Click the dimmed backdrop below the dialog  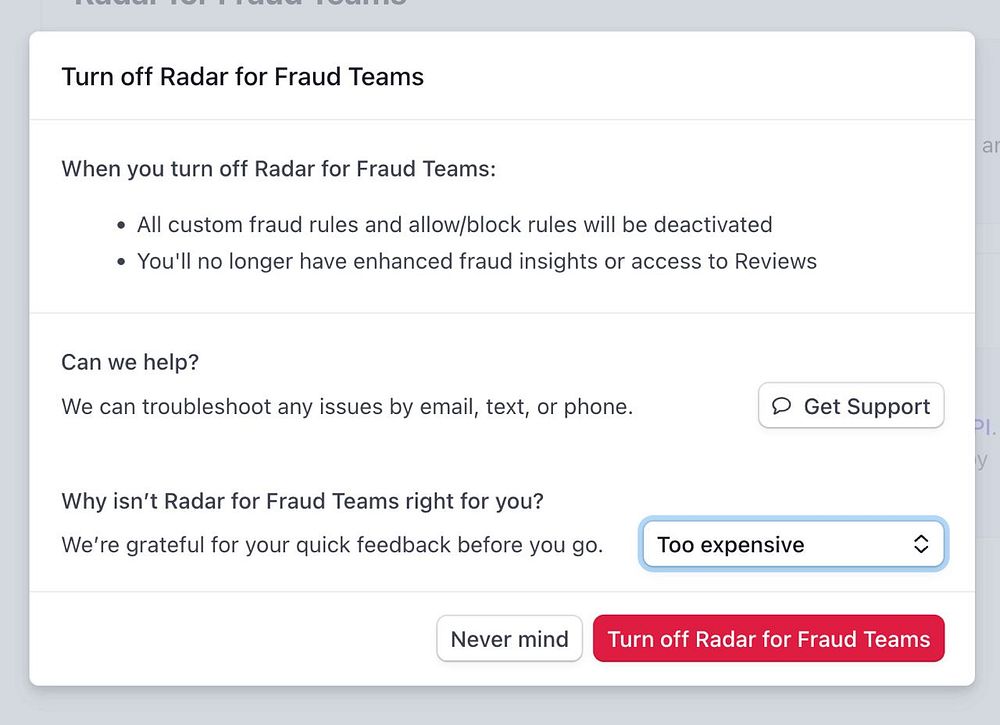(500, 706)
